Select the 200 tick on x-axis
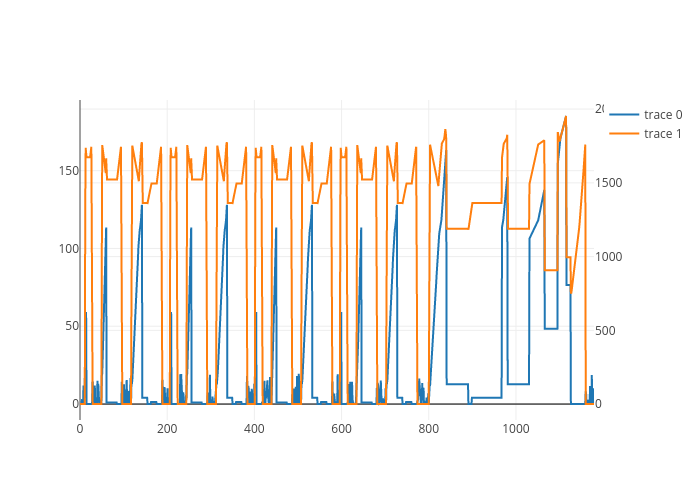700x500 pixels. pos(167,428)
